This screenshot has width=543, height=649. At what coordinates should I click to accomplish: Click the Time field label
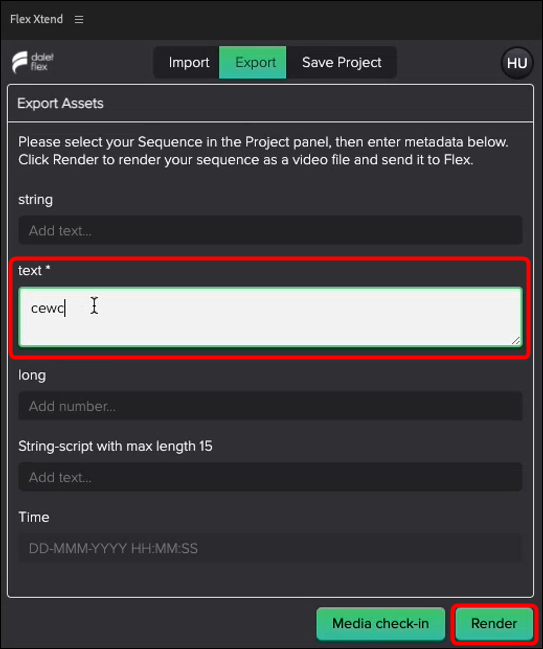pyautogui.click(x=34, y=517)
